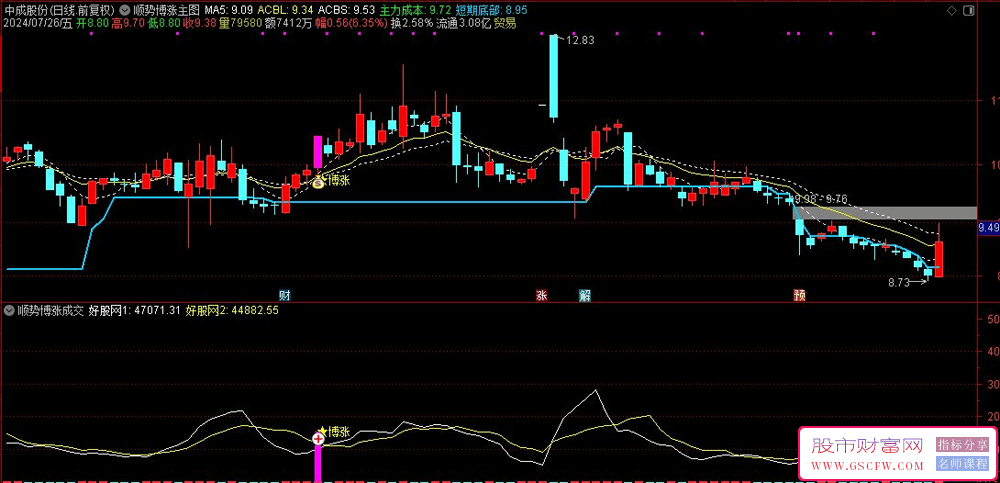
Task: Click the 8.73 low price label
Action: pos(899,283)
